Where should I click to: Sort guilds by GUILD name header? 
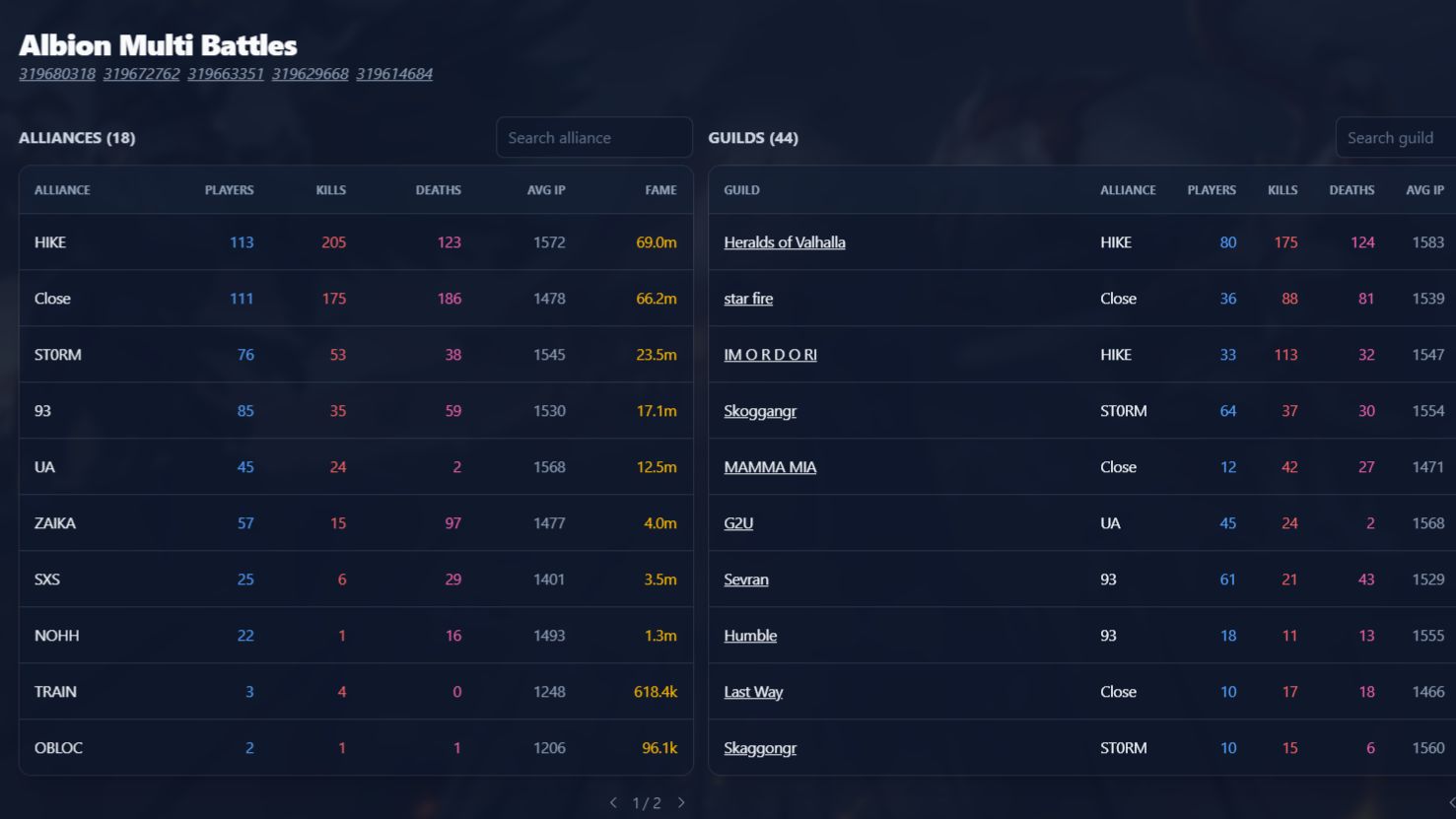[741, 190]
